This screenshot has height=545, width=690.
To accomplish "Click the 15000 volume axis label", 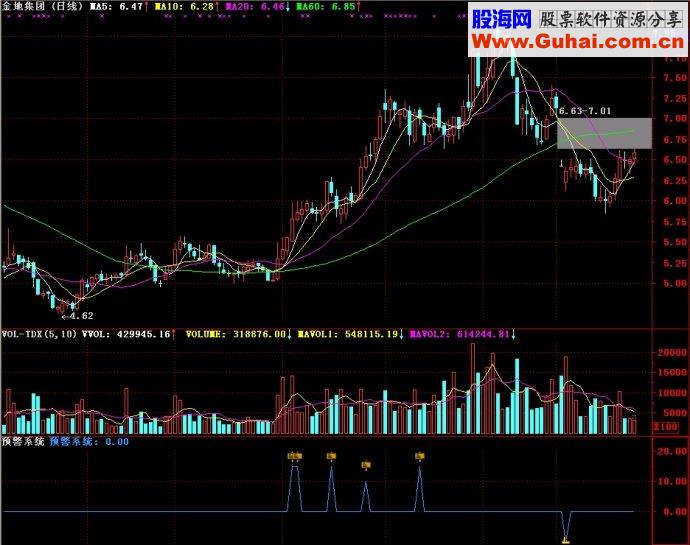I will pyautogui.click(x=672, y=372).
